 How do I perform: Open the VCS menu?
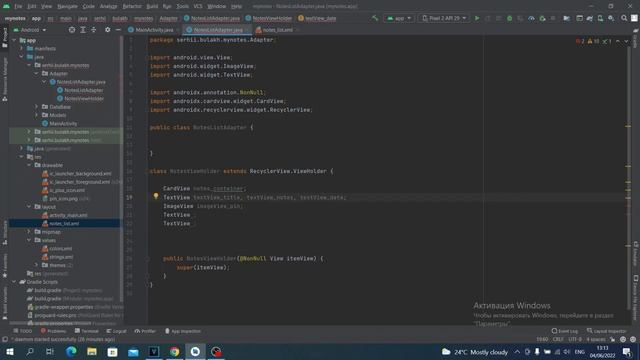point(198,7)
